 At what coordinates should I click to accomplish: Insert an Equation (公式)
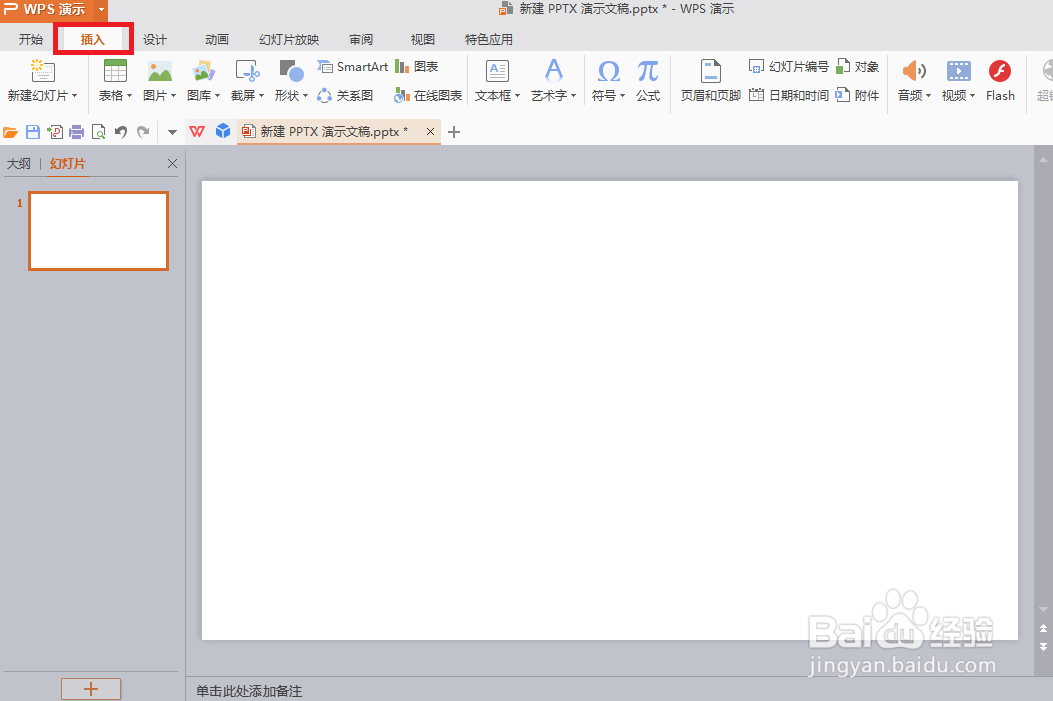[x=648, y=80]
